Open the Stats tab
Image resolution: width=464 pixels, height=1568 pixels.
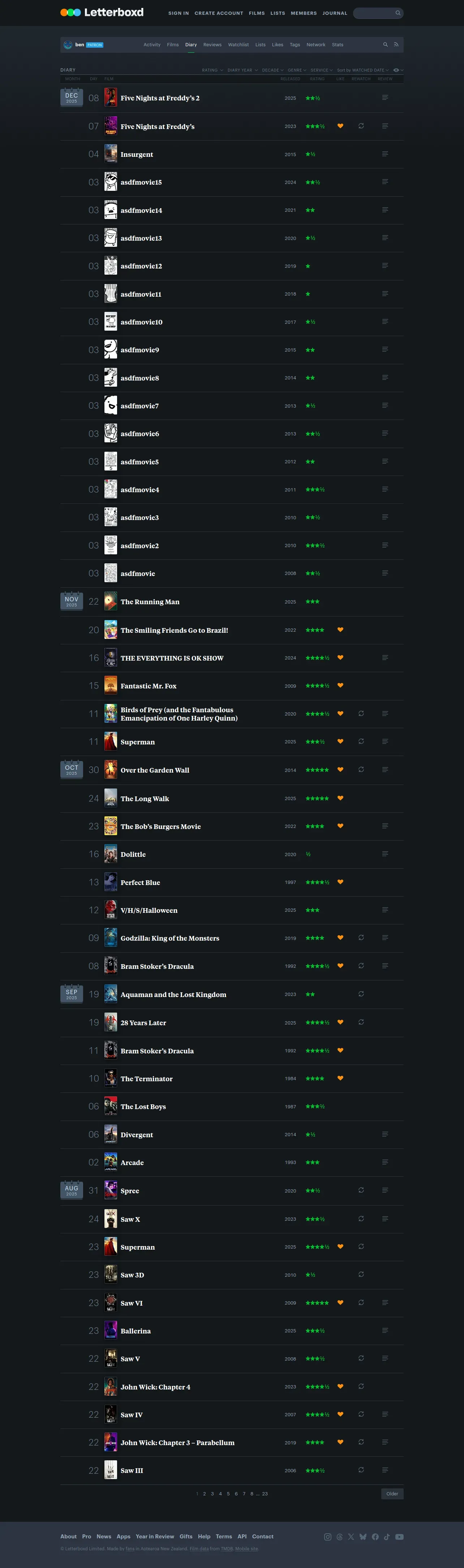(338, 44)
